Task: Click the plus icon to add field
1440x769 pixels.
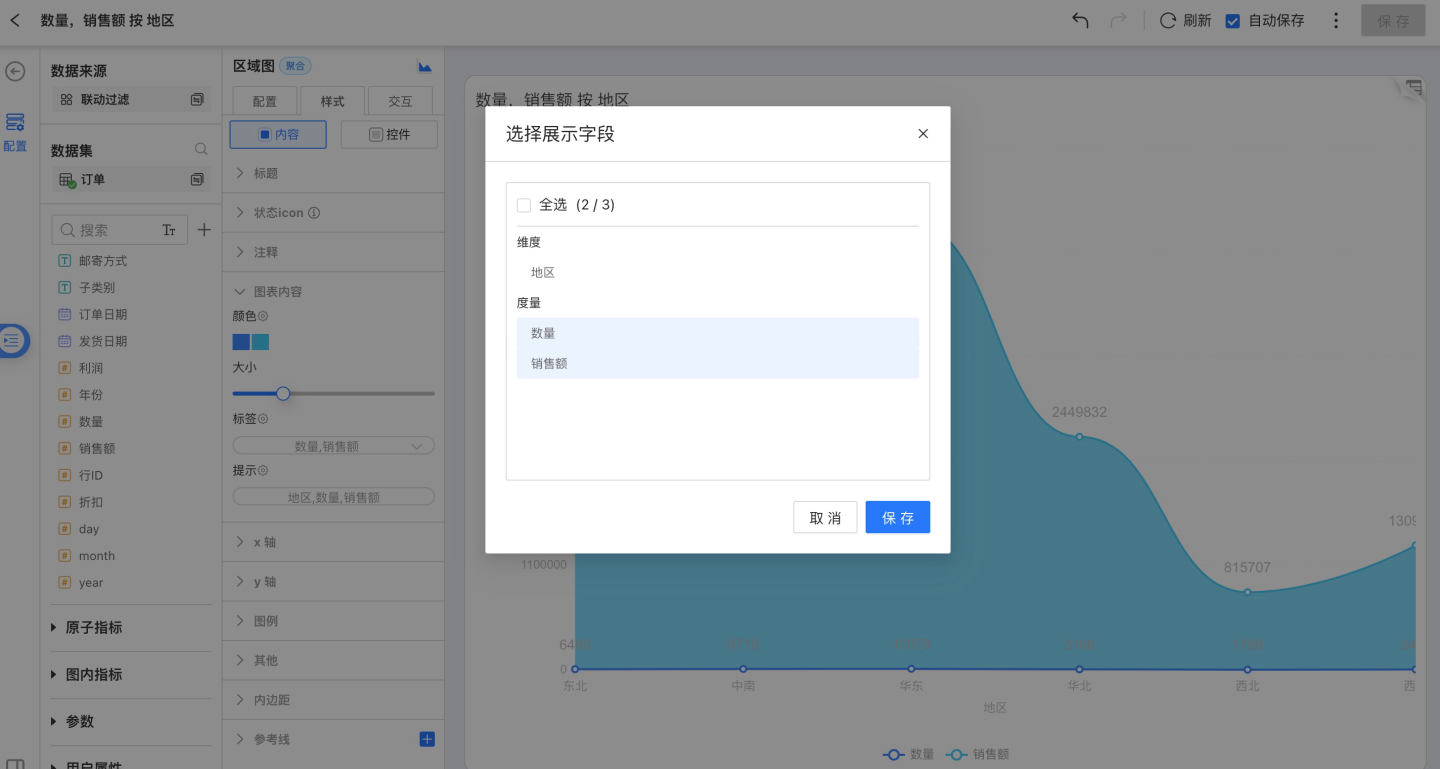Action: point(204,230)
